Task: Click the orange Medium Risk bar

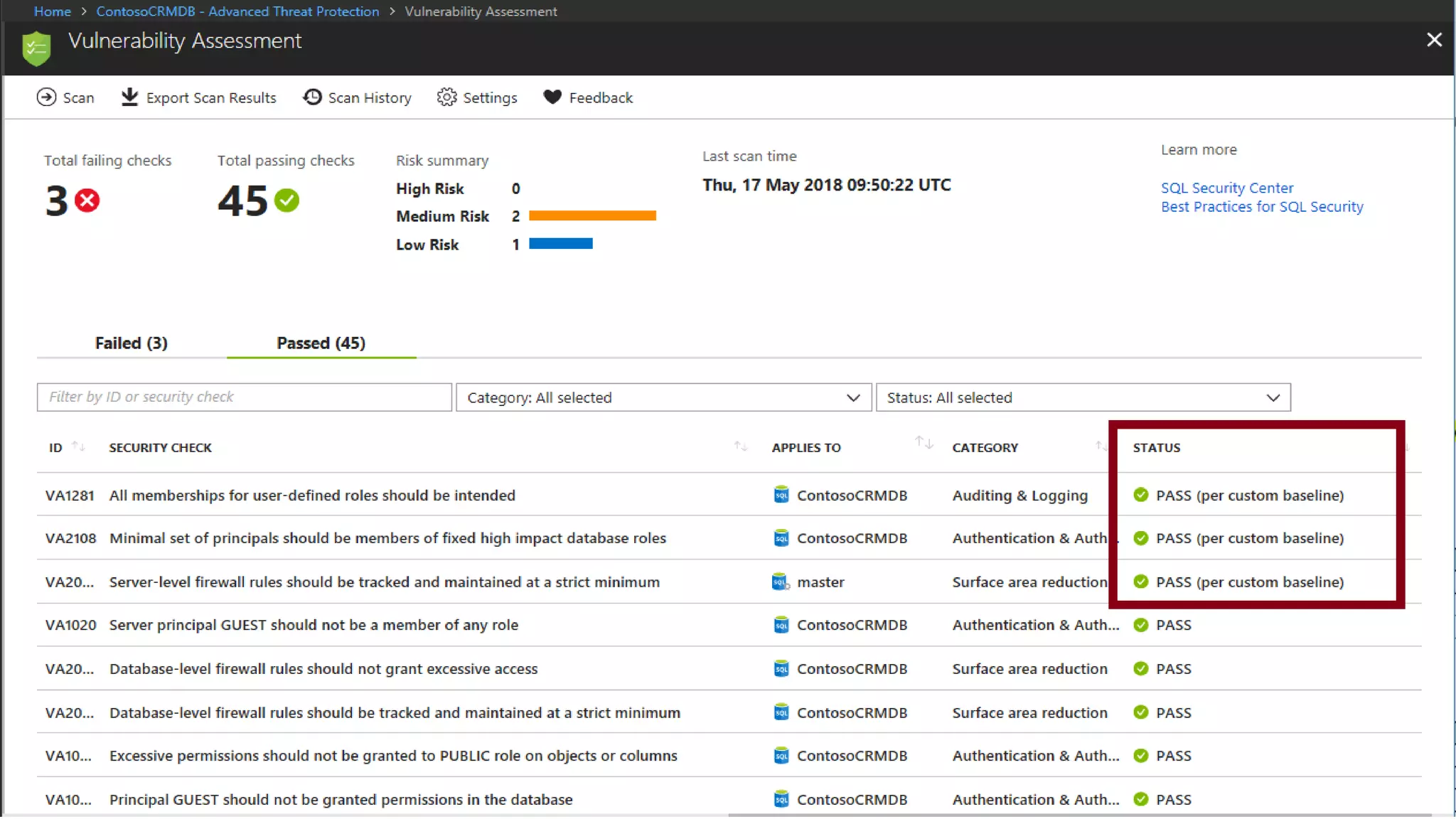Action: (x=592, y=215)
